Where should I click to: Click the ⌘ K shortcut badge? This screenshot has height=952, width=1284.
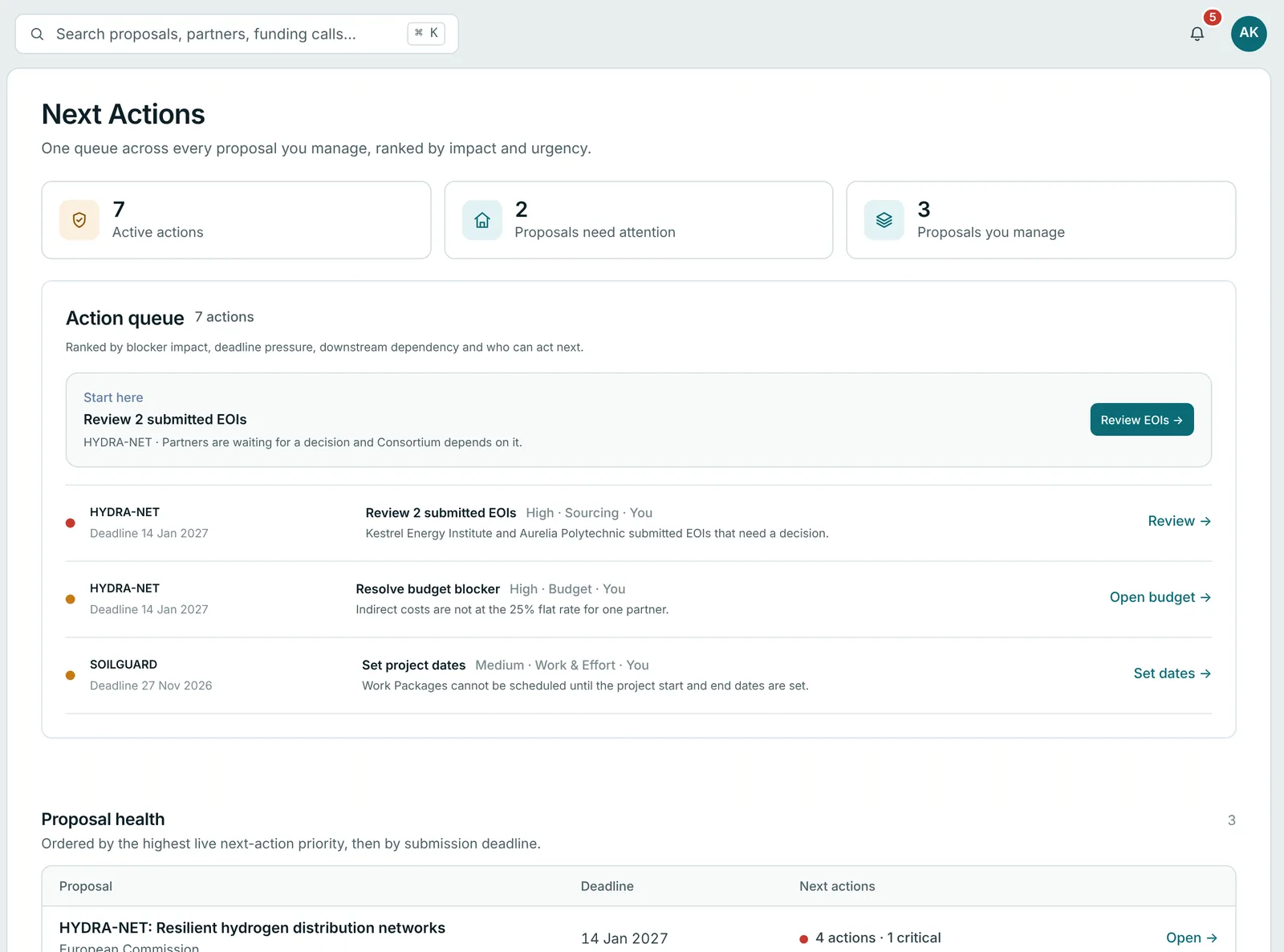[426, 33]
